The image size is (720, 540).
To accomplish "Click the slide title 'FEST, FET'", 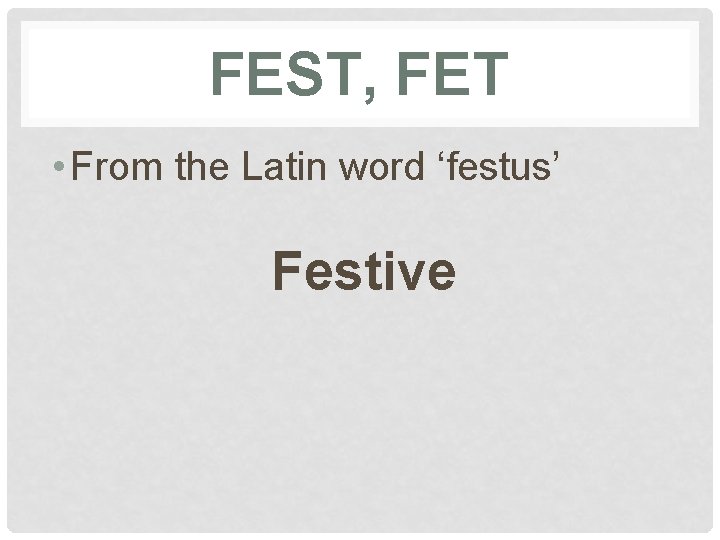I will [360, 75].
